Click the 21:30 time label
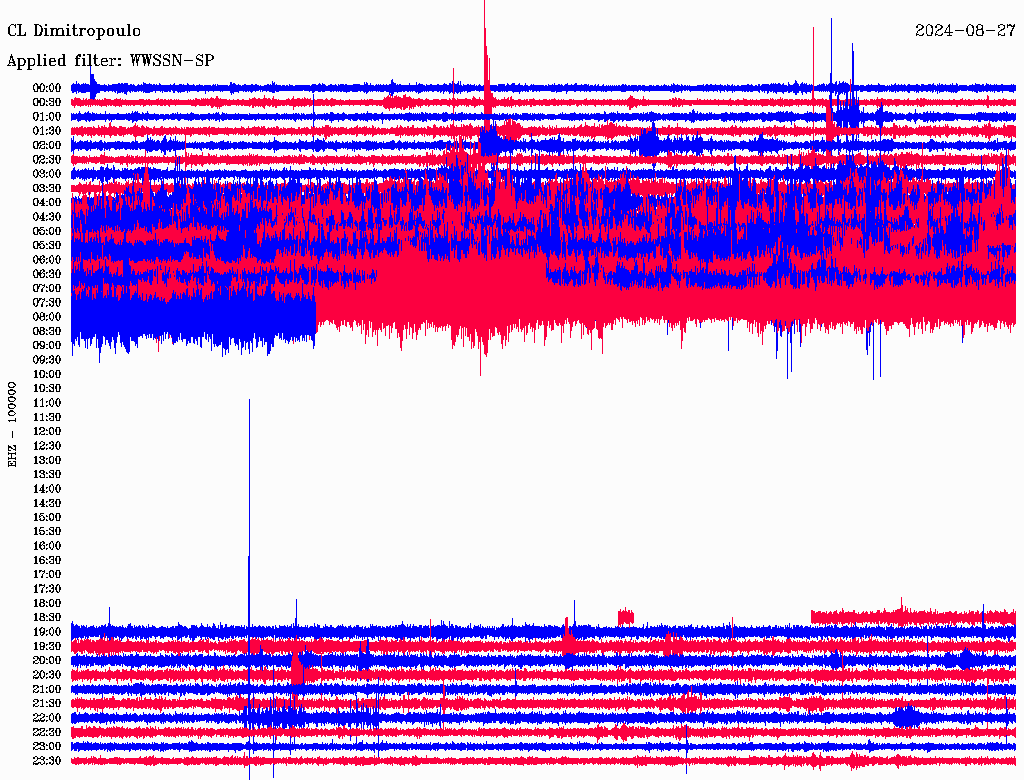This screenshot has height=780, width=1024. (47, 704)
